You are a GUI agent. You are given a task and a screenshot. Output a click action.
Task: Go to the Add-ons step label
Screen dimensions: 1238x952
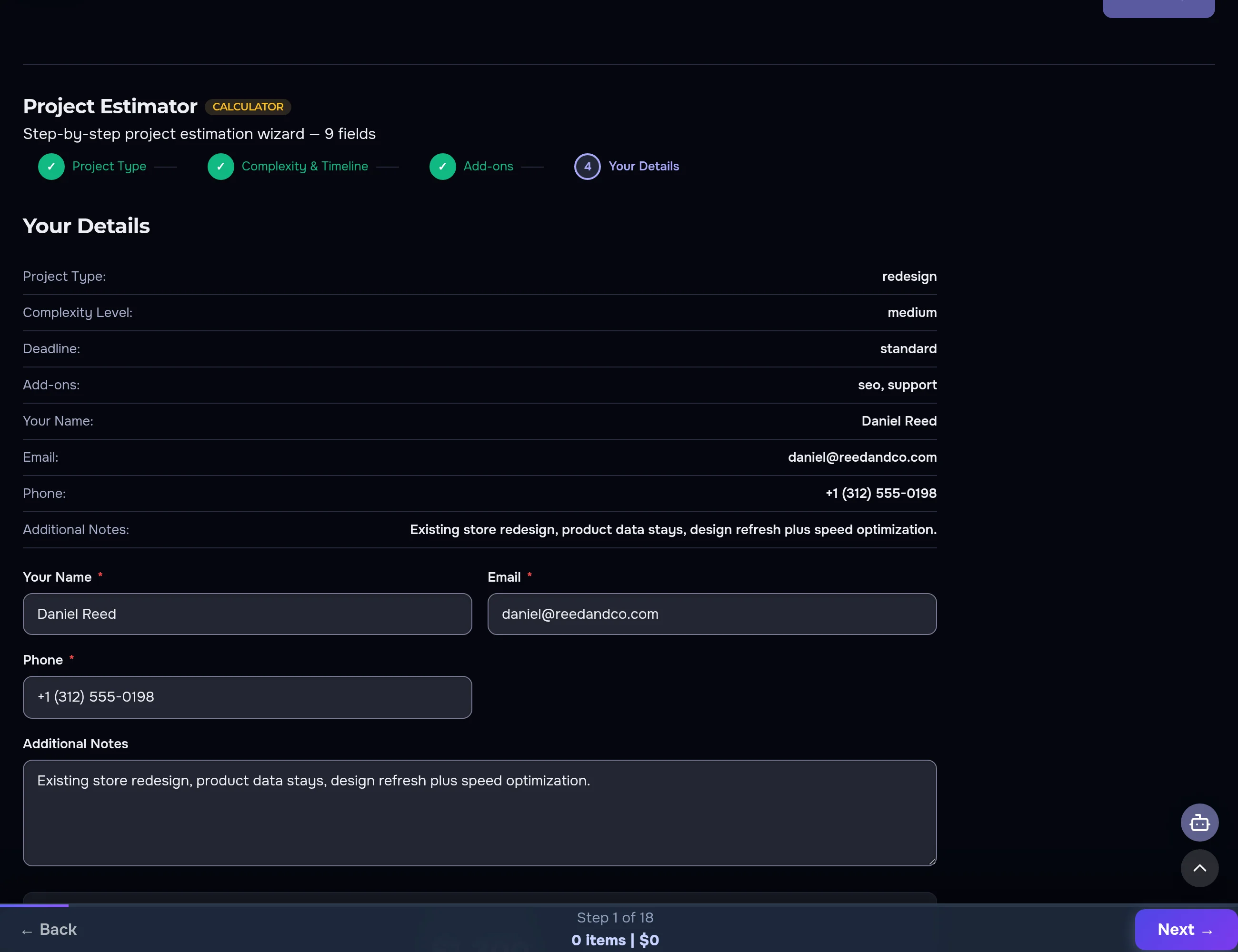(x=489, y=166)
